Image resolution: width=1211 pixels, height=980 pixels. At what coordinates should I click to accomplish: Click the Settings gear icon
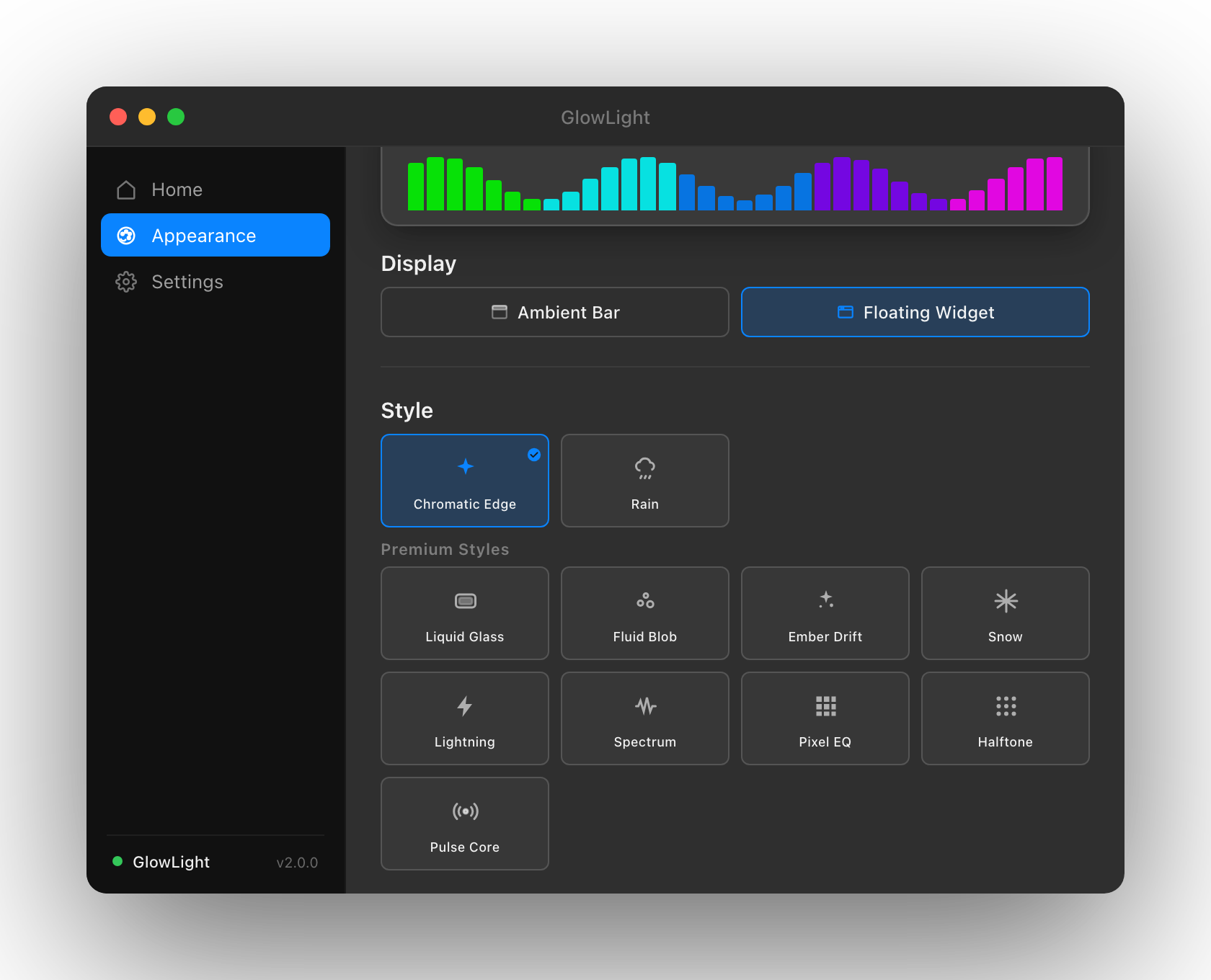[x=126, y=282]
